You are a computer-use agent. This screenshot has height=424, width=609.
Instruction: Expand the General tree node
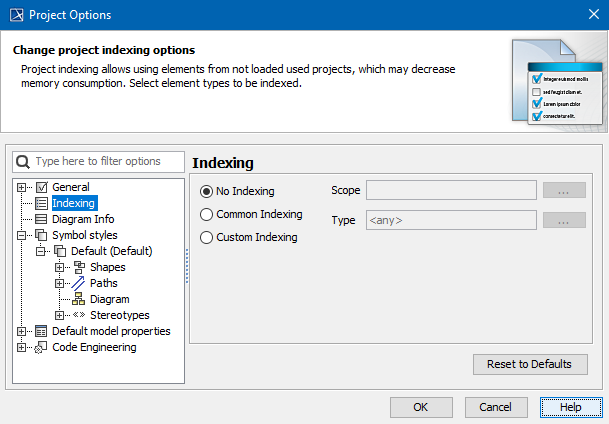pos(23,187)
